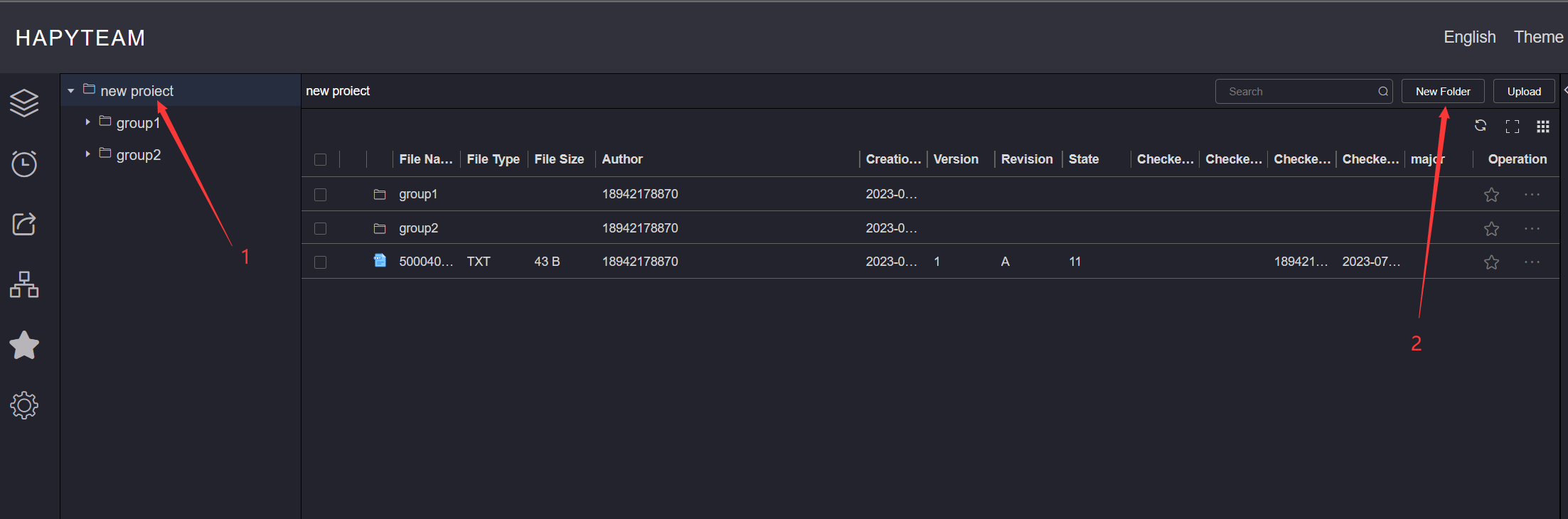Switch language via the English link
The width and height of the screenshot is (1568, 519).
coord(1469,37)
